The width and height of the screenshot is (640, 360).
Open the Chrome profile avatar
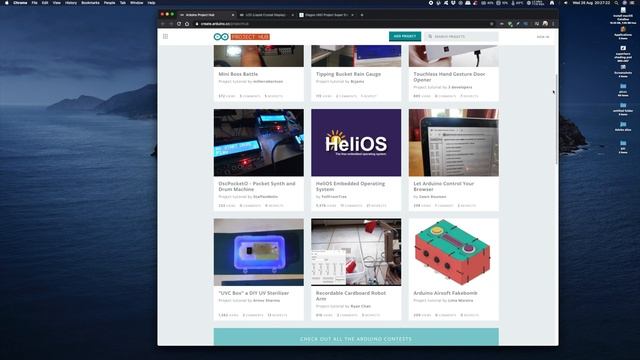click(x=545, y=24)
